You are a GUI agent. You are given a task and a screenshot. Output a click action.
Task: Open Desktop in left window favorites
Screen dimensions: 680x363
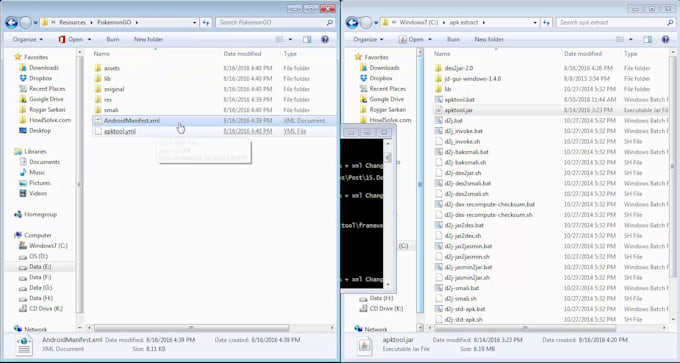coord(40,130)
